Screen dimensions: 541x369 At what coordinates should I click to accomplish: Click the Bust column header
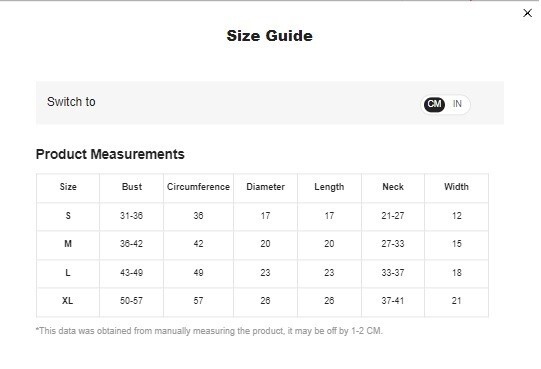point(132,187)
